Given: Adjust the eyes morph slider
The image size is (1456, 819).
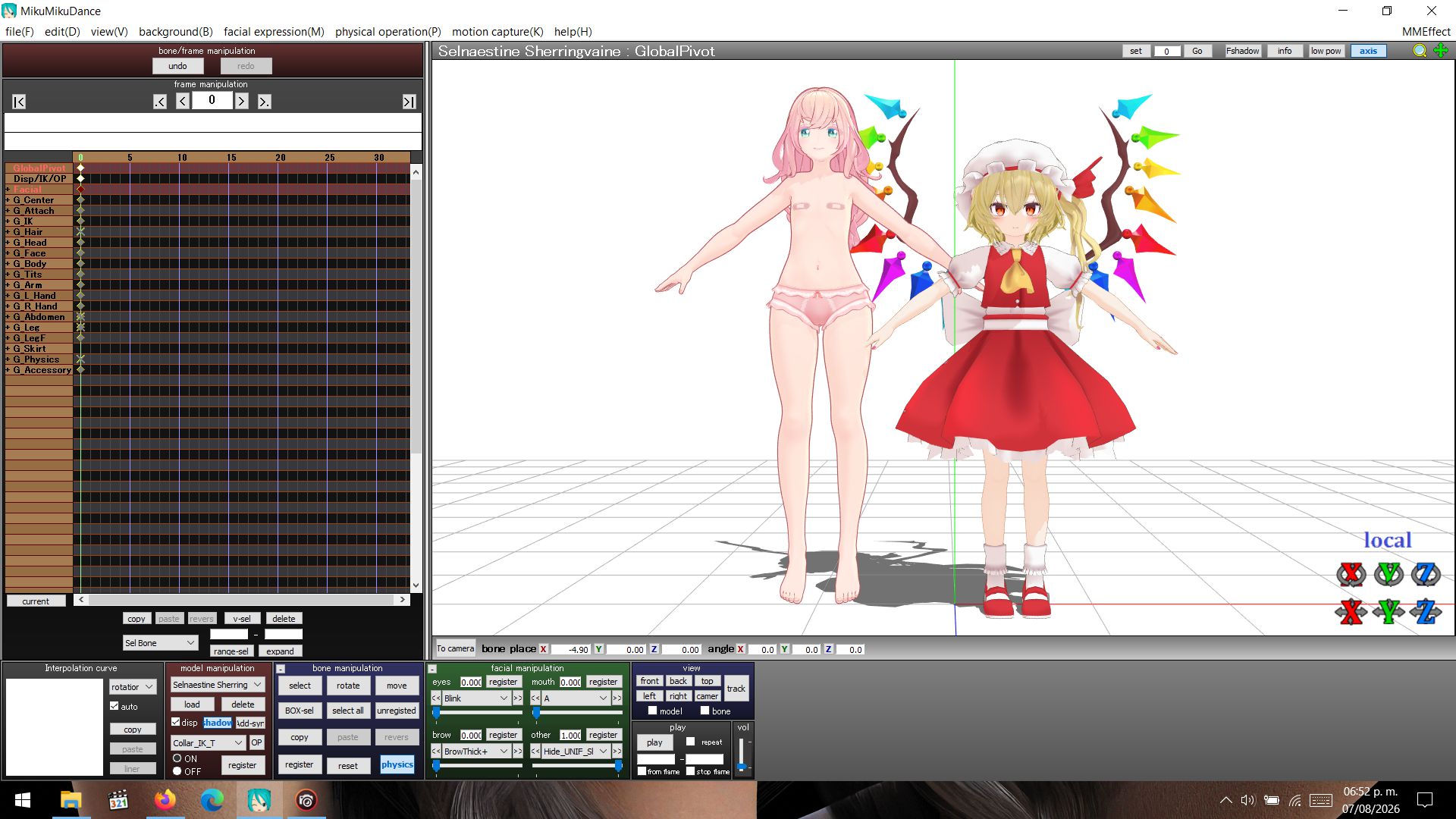Looking at the screenshot, I should coord(477,712).
